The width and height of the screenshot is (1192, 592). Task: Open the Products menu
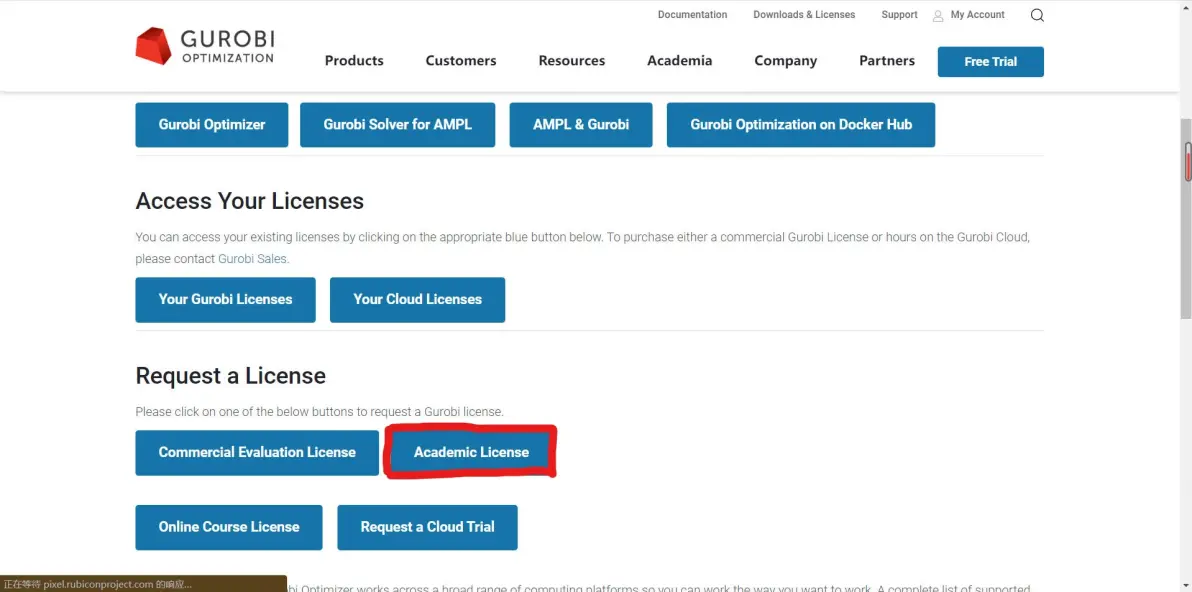(x=354, y=61)
